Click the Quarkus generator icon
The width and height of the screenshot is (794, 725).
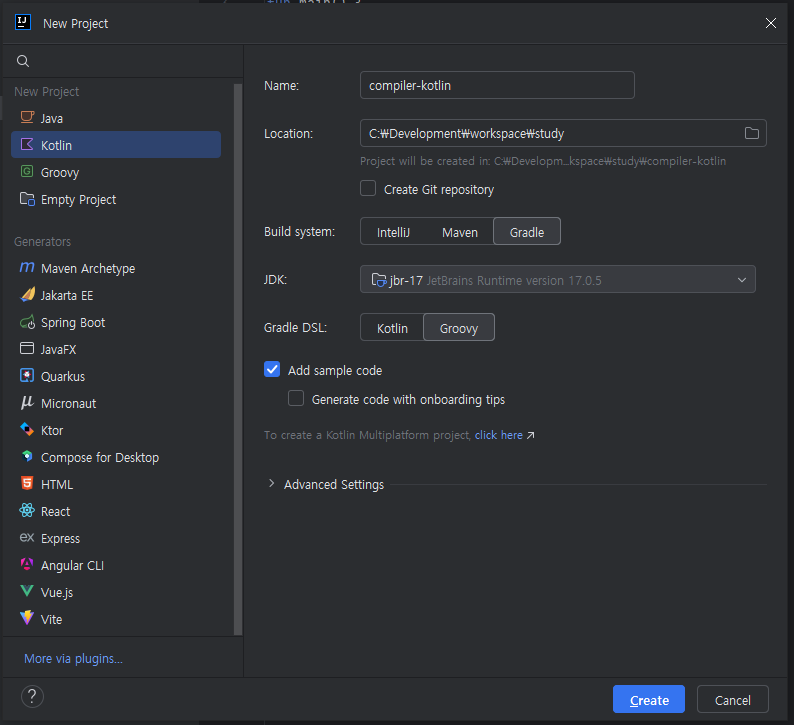pos(27,376)
